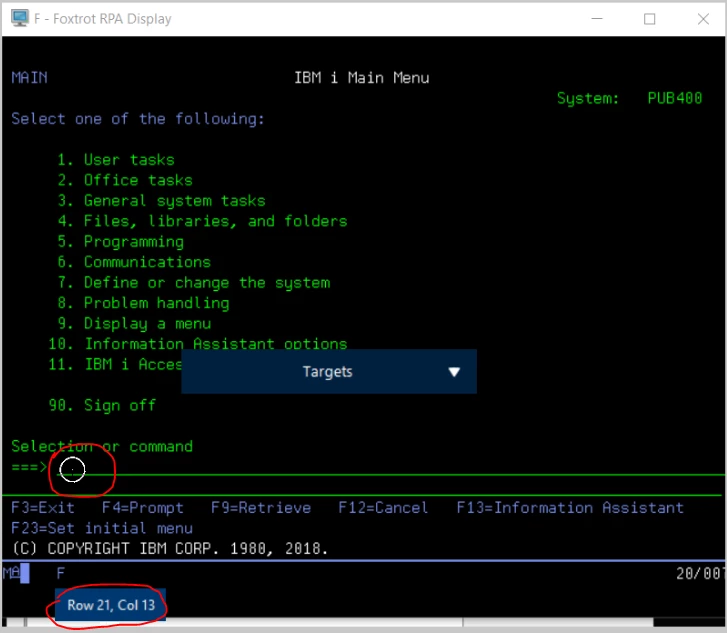Click the F3=Exit function key label

pyautogui.click(x=43, y=508)
